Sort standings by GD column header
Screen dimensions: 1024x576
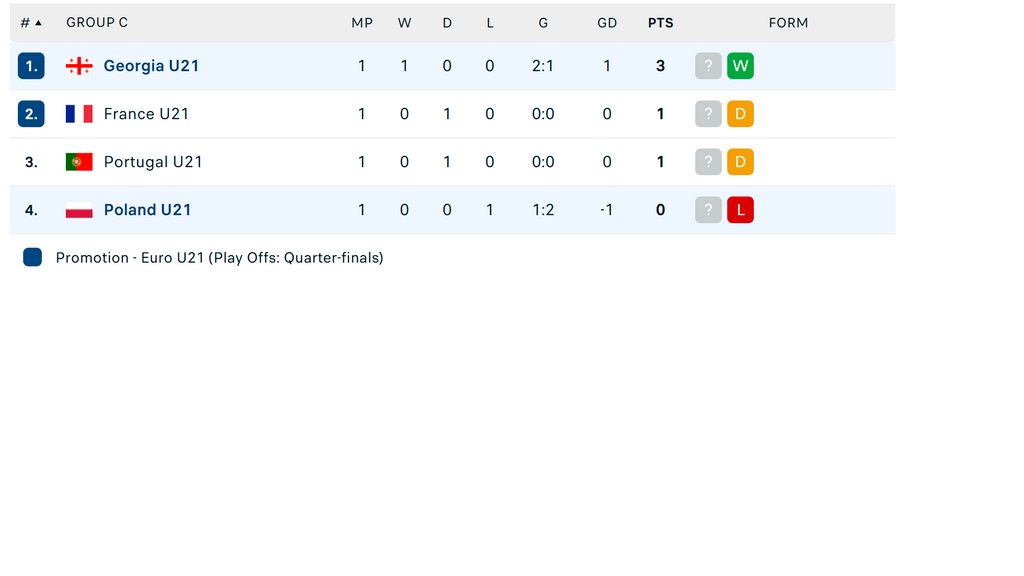pos(607,23)
